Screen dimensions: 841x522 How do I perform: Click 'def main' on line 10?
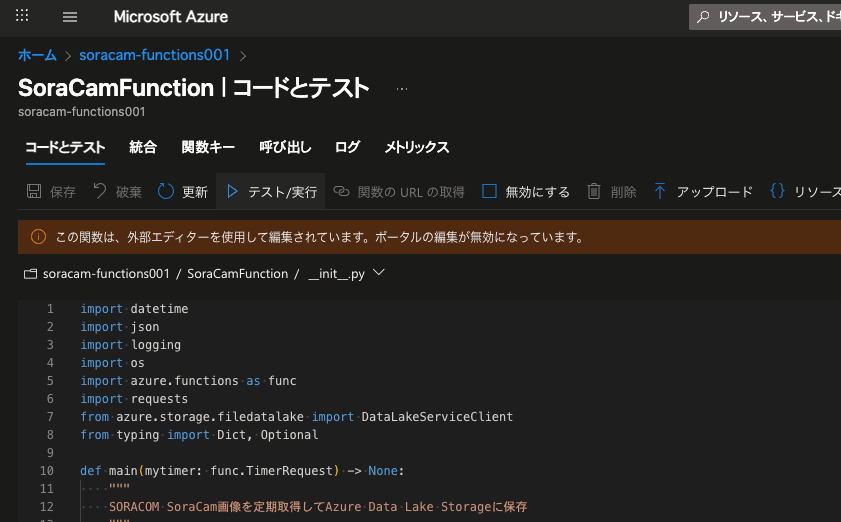[109, 471]
